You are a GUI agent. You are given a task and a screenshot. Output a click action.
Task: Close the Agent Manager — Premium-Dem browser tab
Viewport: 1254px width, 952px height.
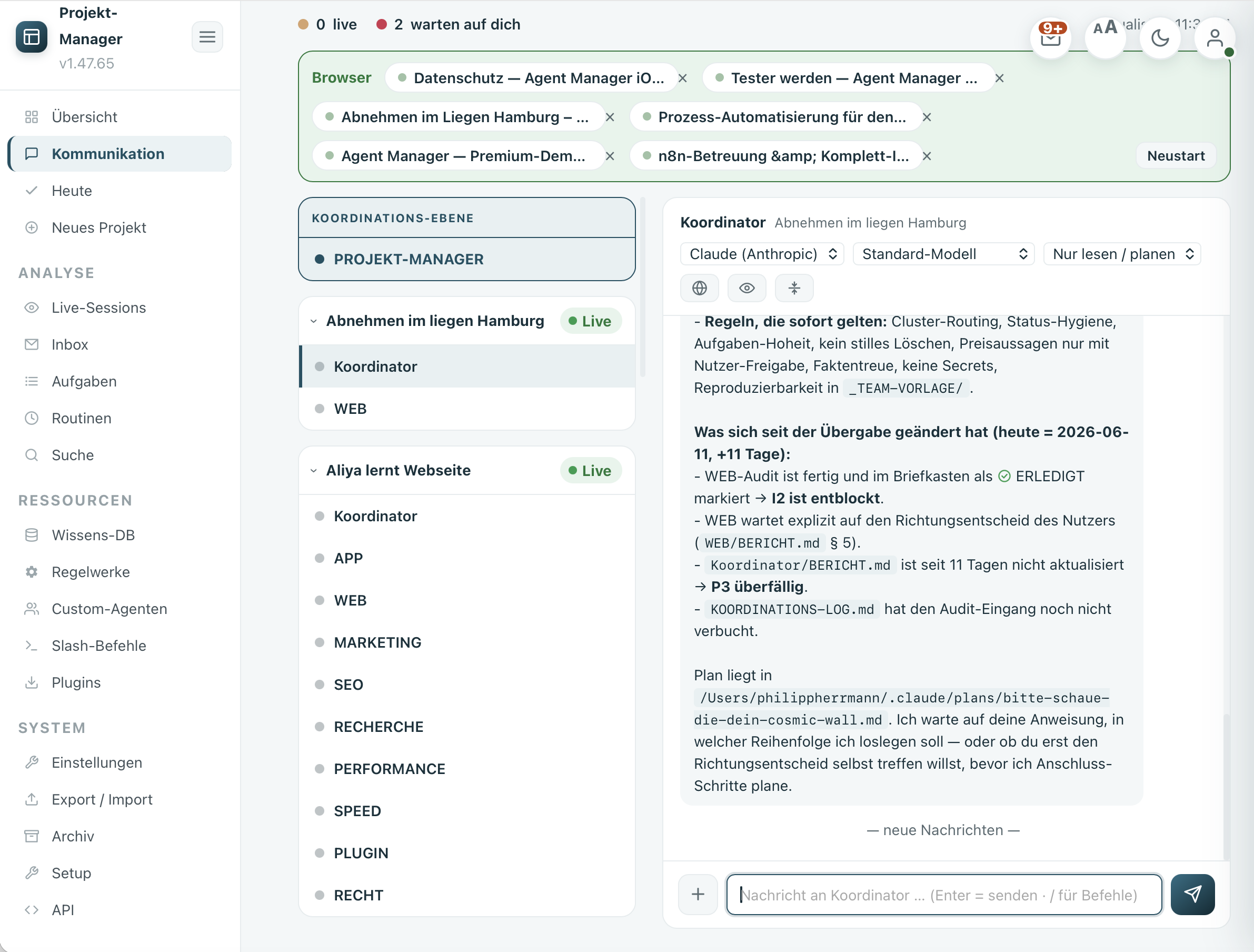610,156
